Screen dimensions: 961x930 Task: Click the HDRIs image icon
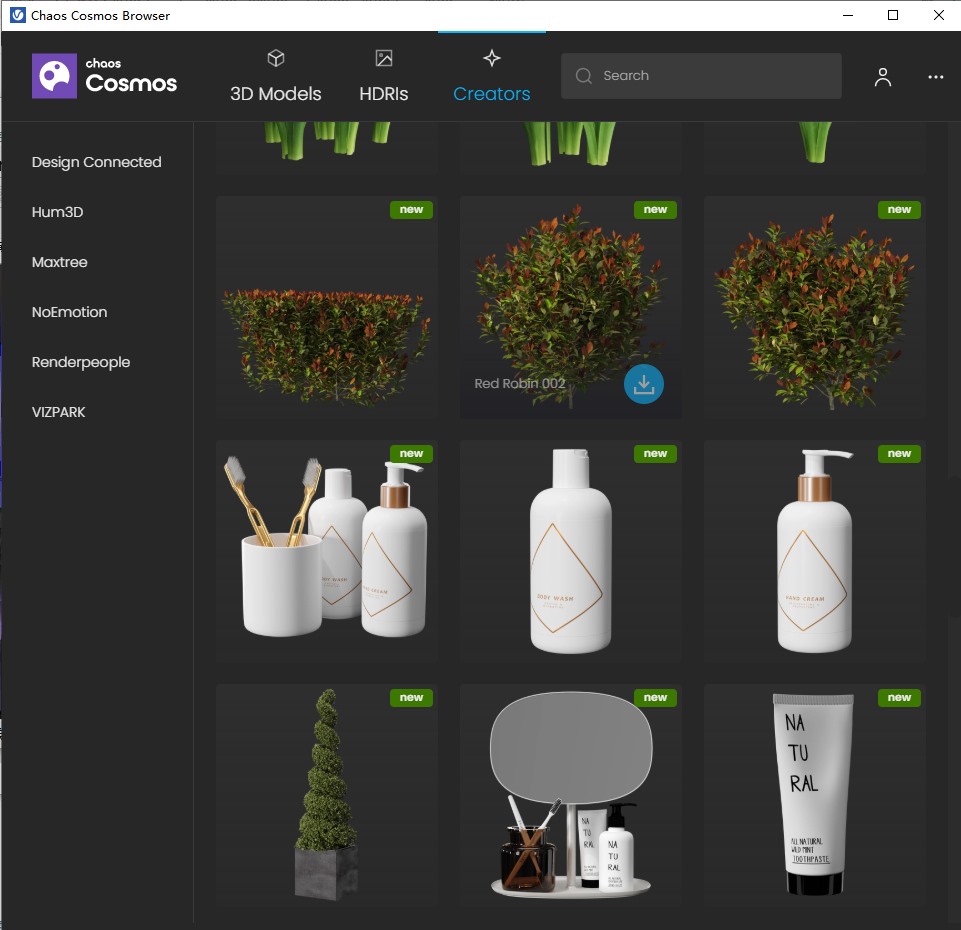pyautogui.click(x=384, y=58)
